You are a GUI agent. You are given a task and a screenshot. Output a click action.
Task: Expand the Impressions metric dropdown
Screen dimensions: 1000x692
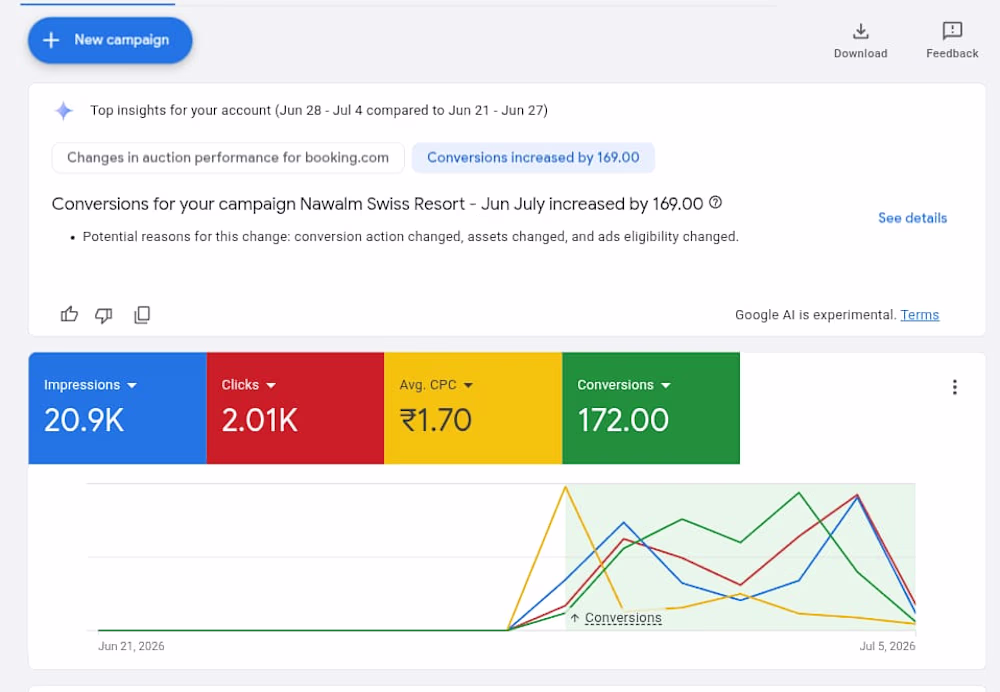click(132, 385)
